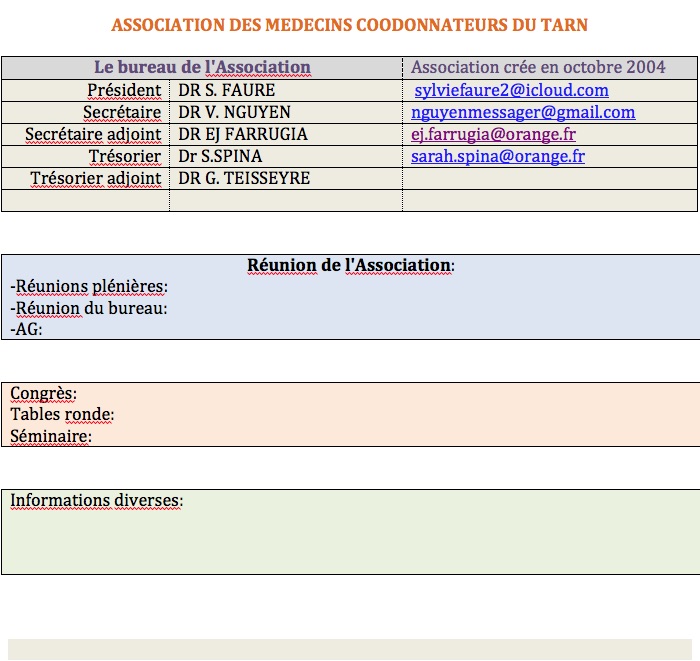This screenshot has height=661, width=700.
Task: Click the name Dr S.SPINA
Action: [x=220, y=156]
